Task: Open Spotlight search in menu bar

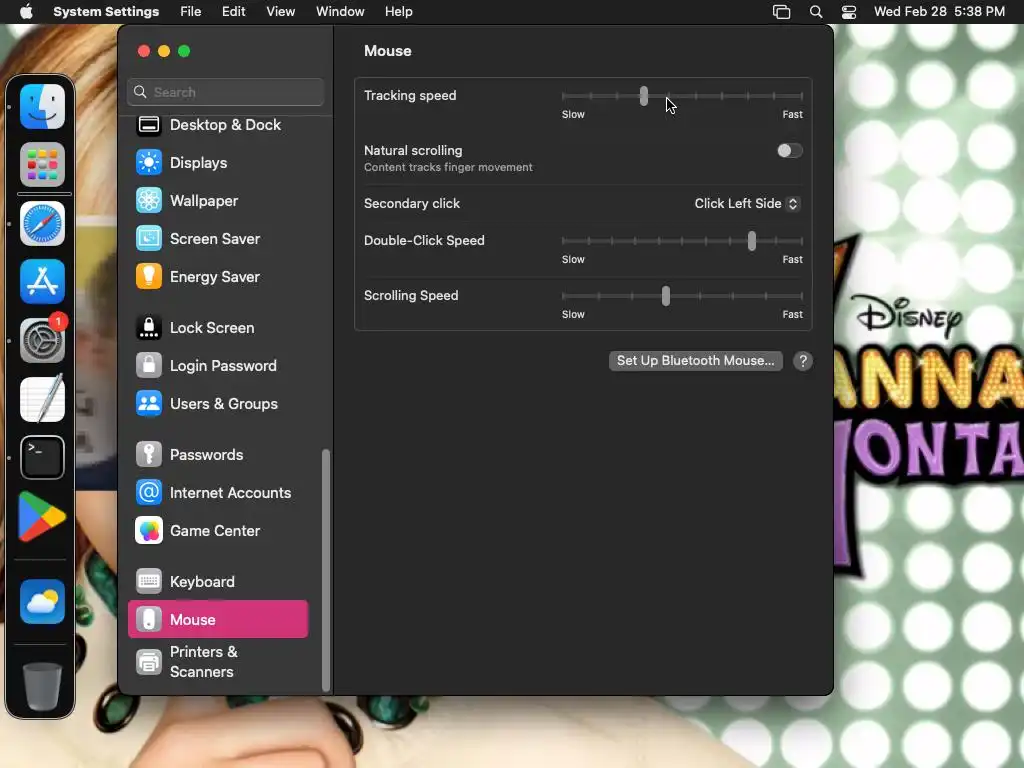Action: (x=816, y=12)
